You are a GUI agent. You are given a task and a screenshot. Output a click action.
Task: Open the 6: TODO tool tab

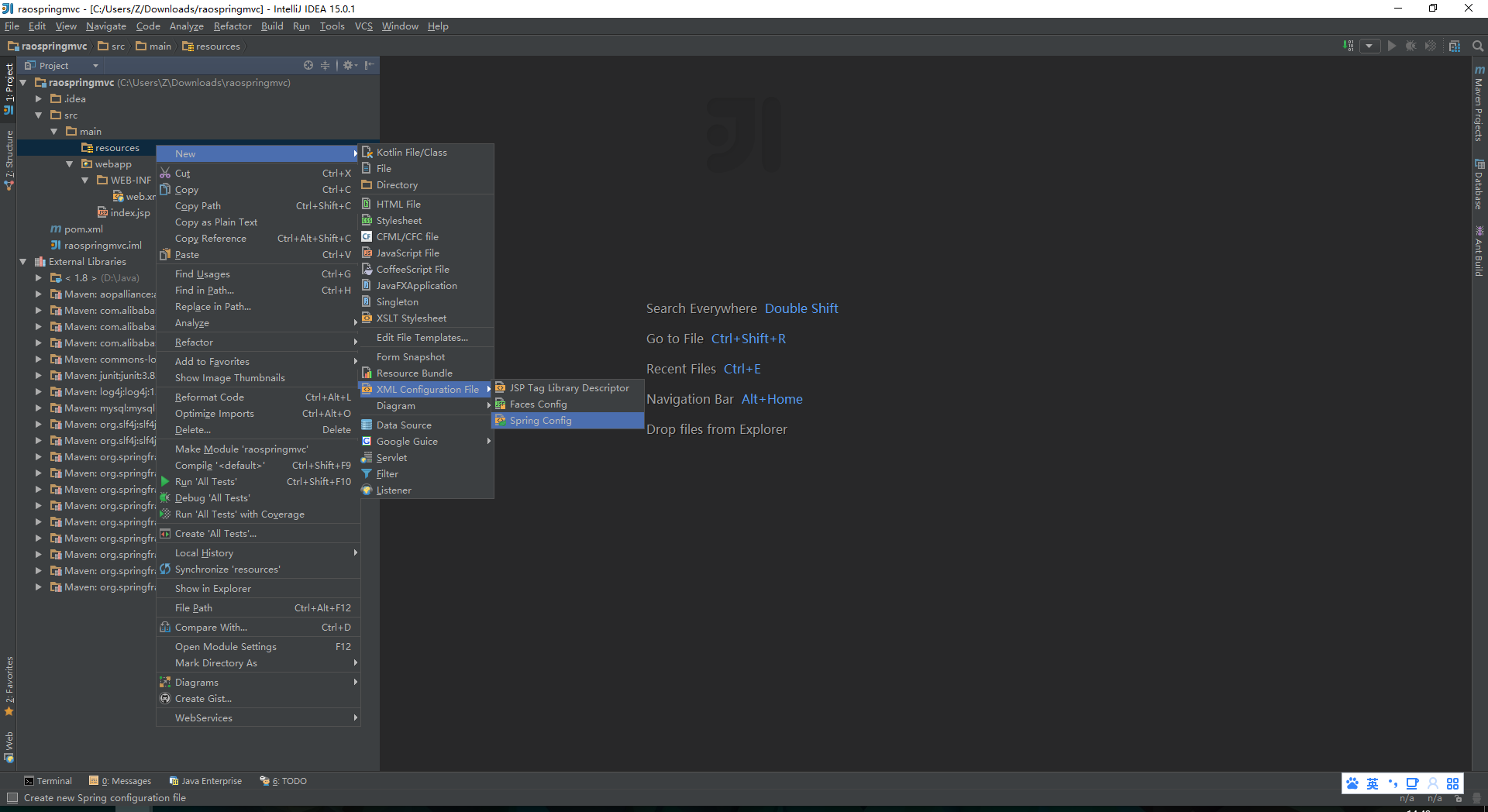click(x=284, y=781)
